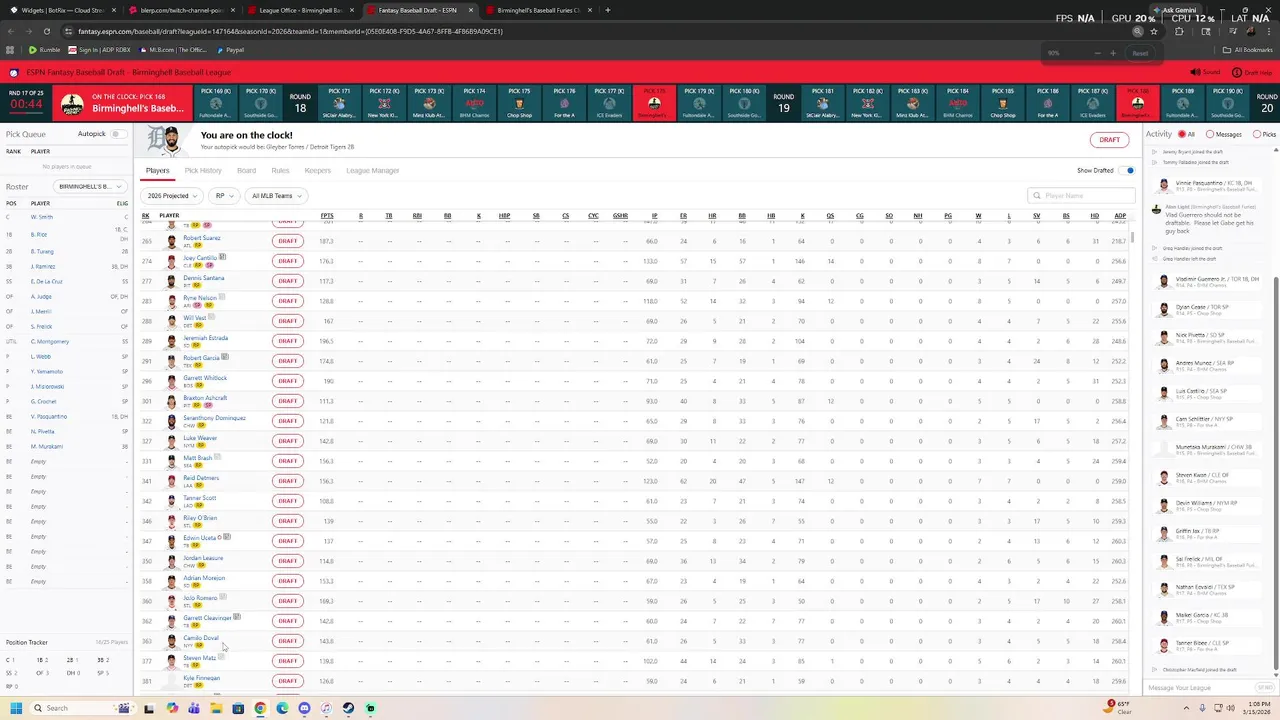The width and height of the screenshot is (1280, 720).
Task: Open Chrome from the taskbar
Action: 260,708
